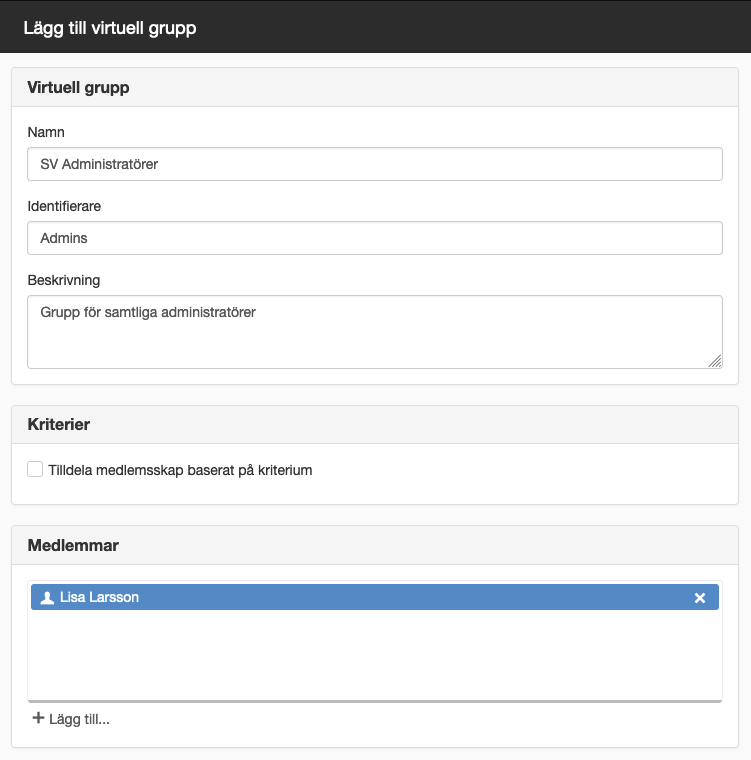Select the Lisa Larsson member row

point(375,597)
